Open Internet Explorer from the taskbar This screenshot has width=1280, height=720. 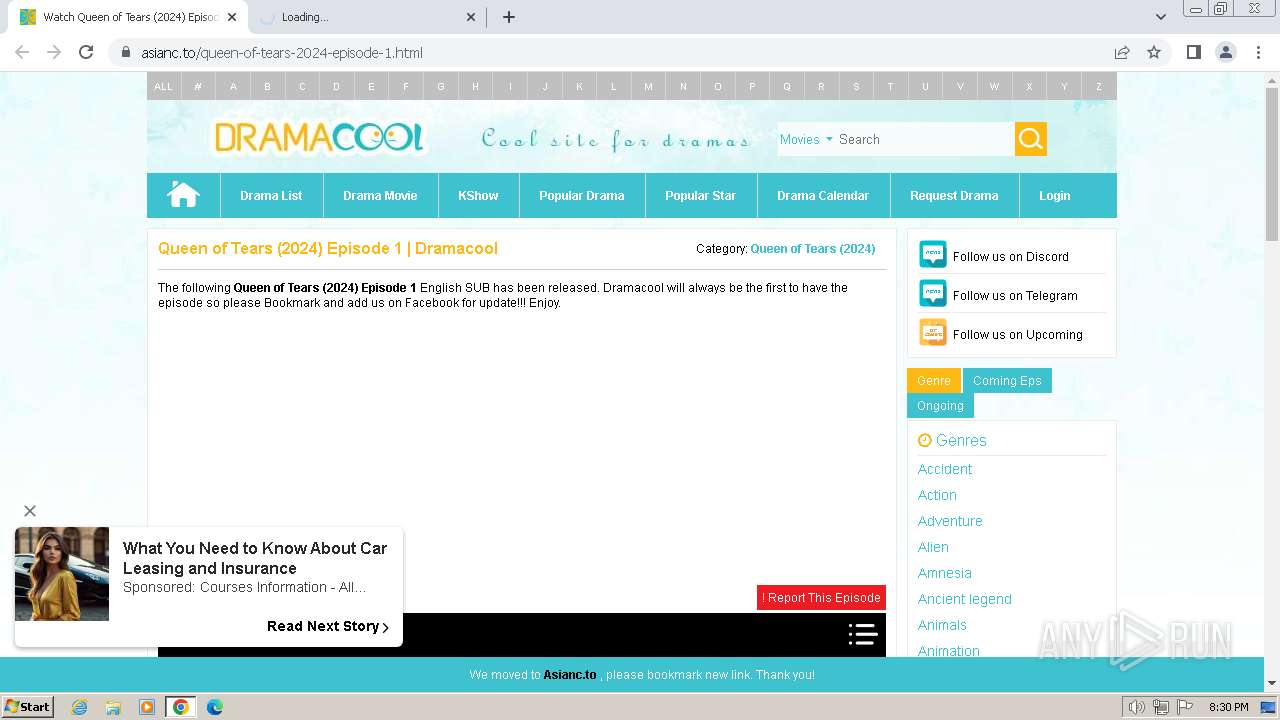point(80,707)
